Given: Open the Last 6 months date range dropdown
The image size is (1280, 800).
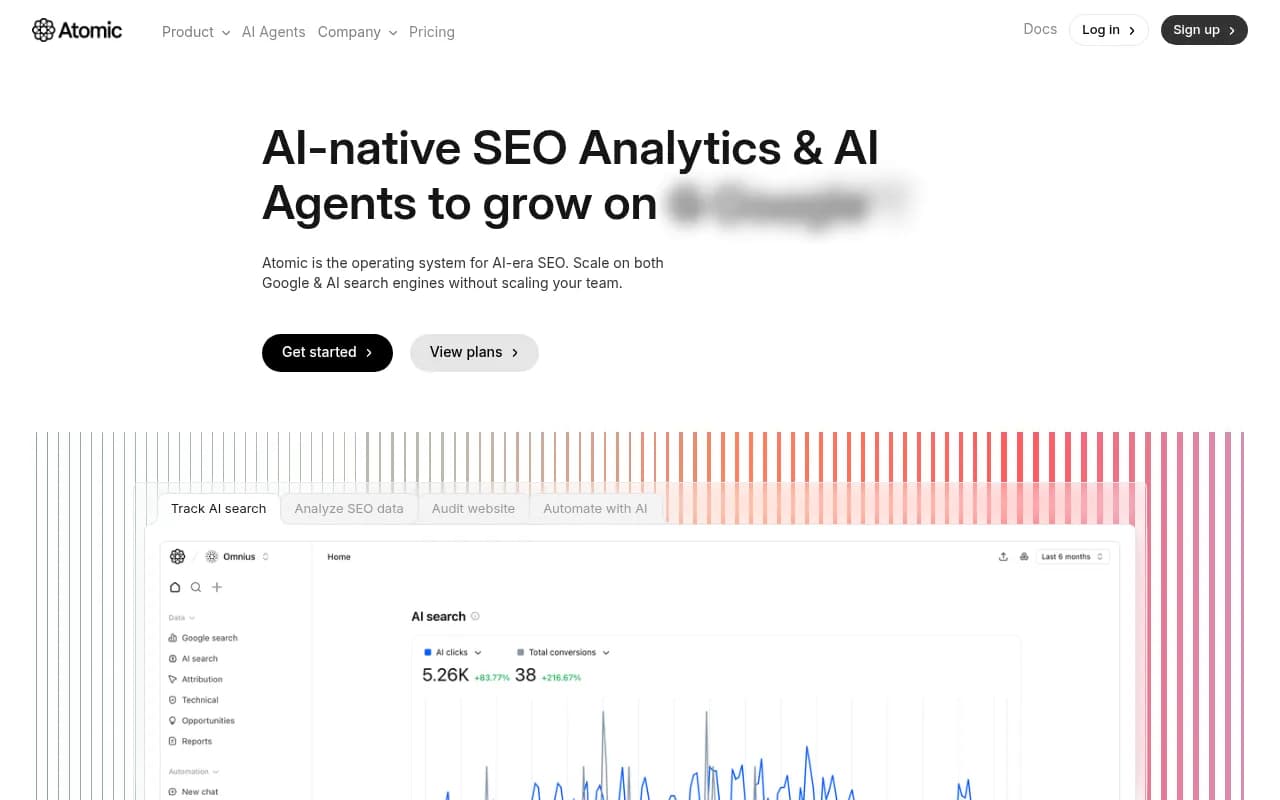Looking at the screenshot, I should click(x=1070, y=556).
